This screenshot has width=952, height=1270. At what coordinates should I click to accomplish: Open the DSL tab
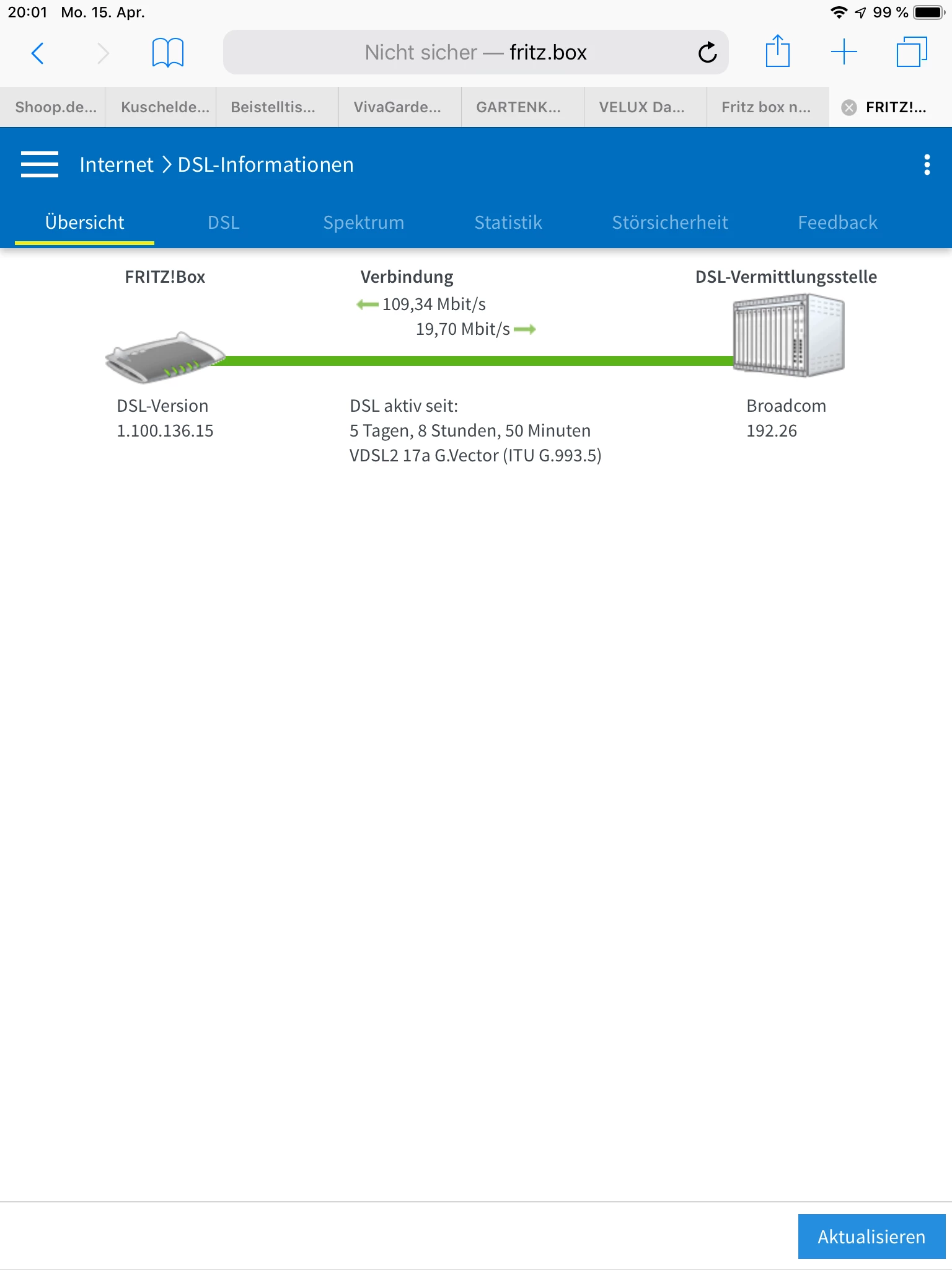click(224, 222)
